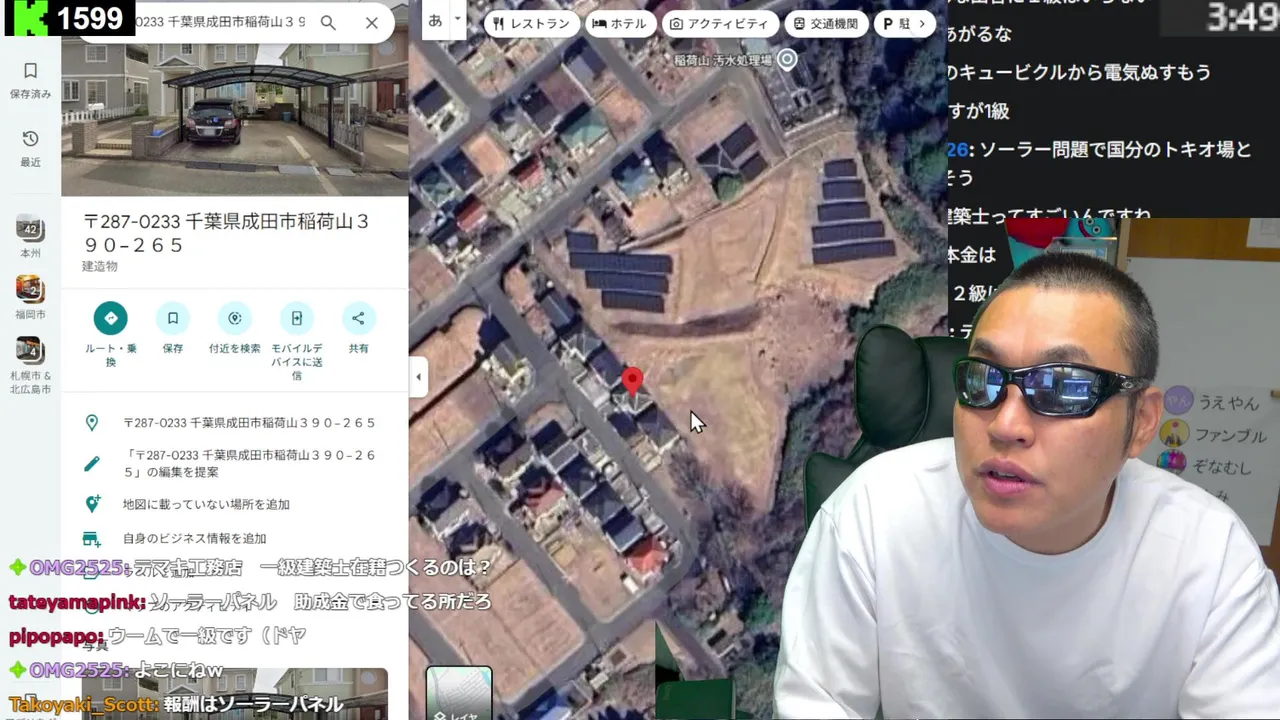Click the 保存 bookmark icon
Screen dimensions: 1280x720
click(173, 318)
